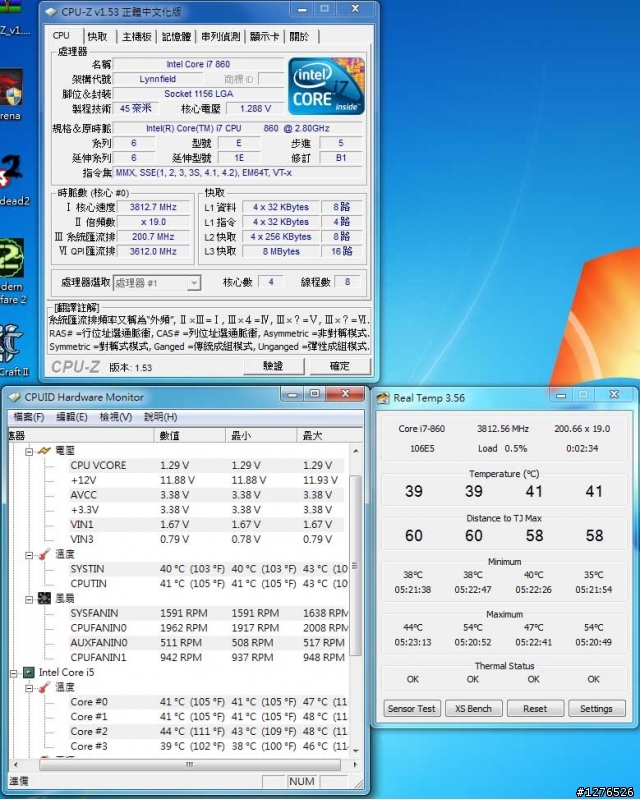
Task: Switch to the 記憶體 tab in CPU-Z
Action: click(x=176, y=36)
